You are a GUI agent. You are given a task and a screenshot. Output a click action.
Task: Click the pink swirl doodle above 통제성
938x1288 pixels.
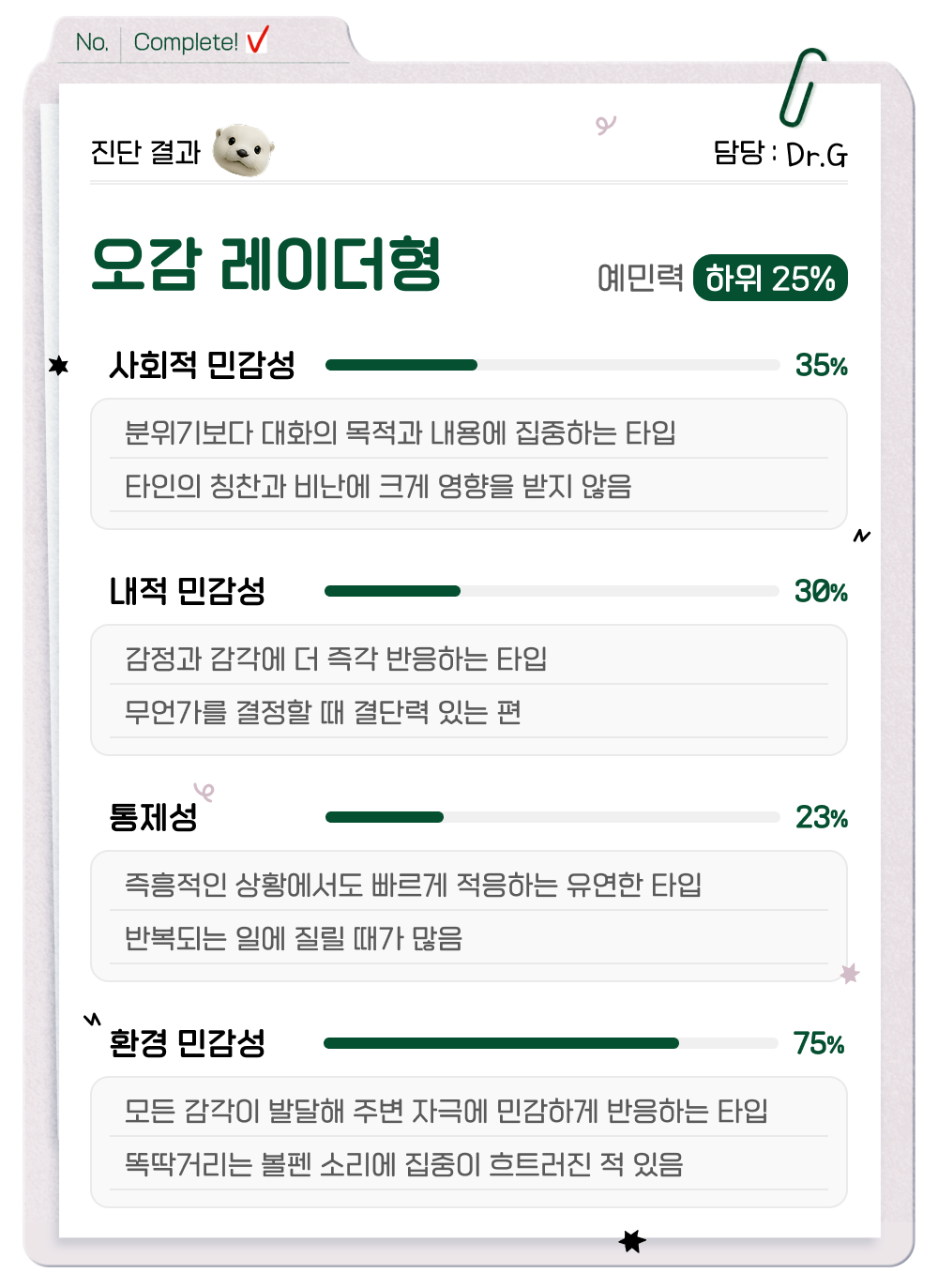point(204,792)
